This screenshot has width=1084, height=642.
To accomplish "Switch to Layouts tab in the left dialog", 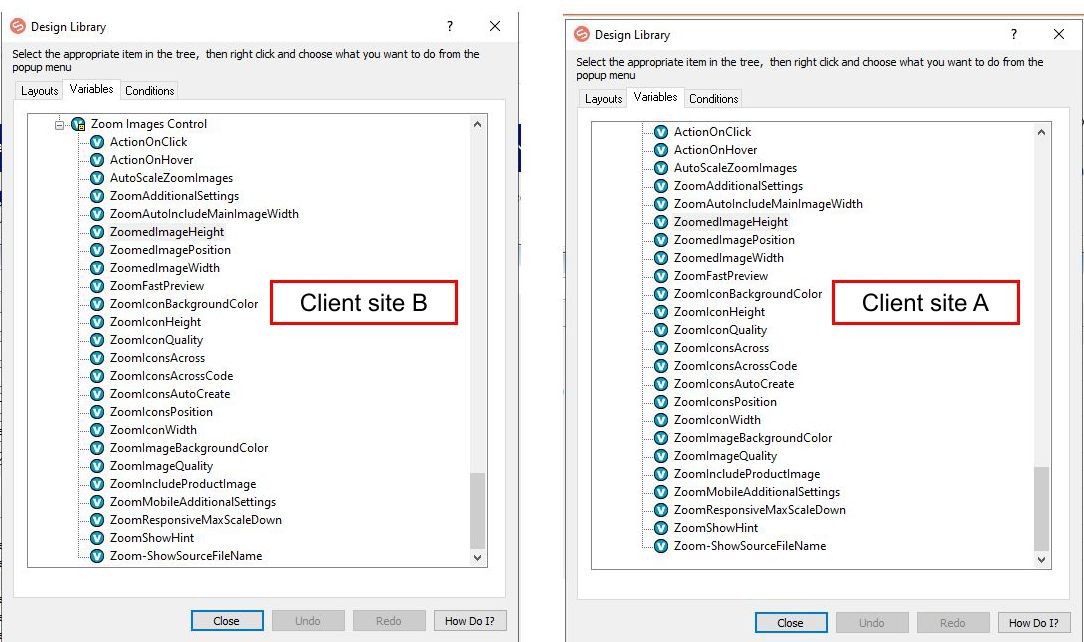I will (x=40, y=91).
